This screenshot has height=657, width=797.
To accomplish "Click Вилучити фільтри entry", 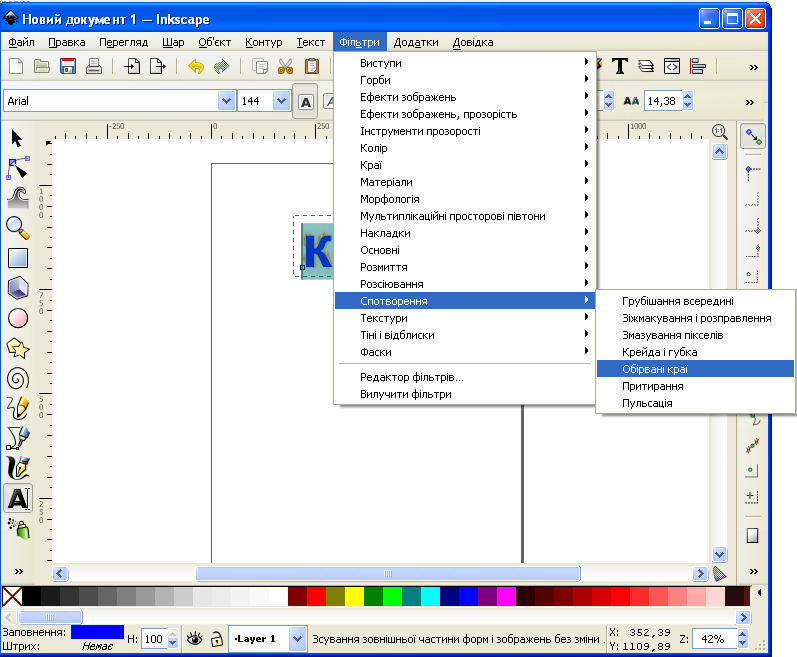I will [465, 394].
